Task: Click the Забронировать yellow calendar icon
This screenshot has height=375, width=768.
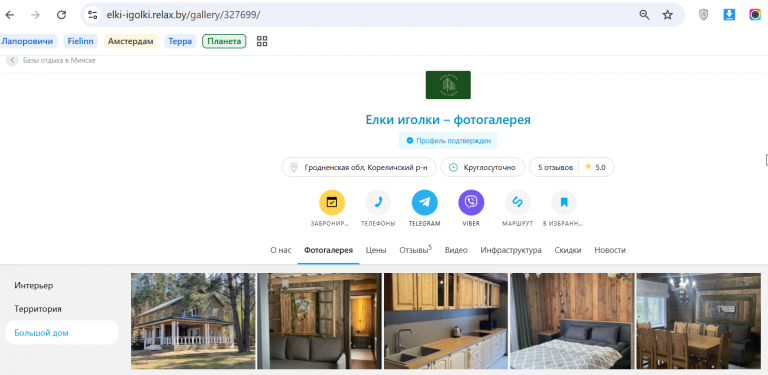Action: [332, 202]
